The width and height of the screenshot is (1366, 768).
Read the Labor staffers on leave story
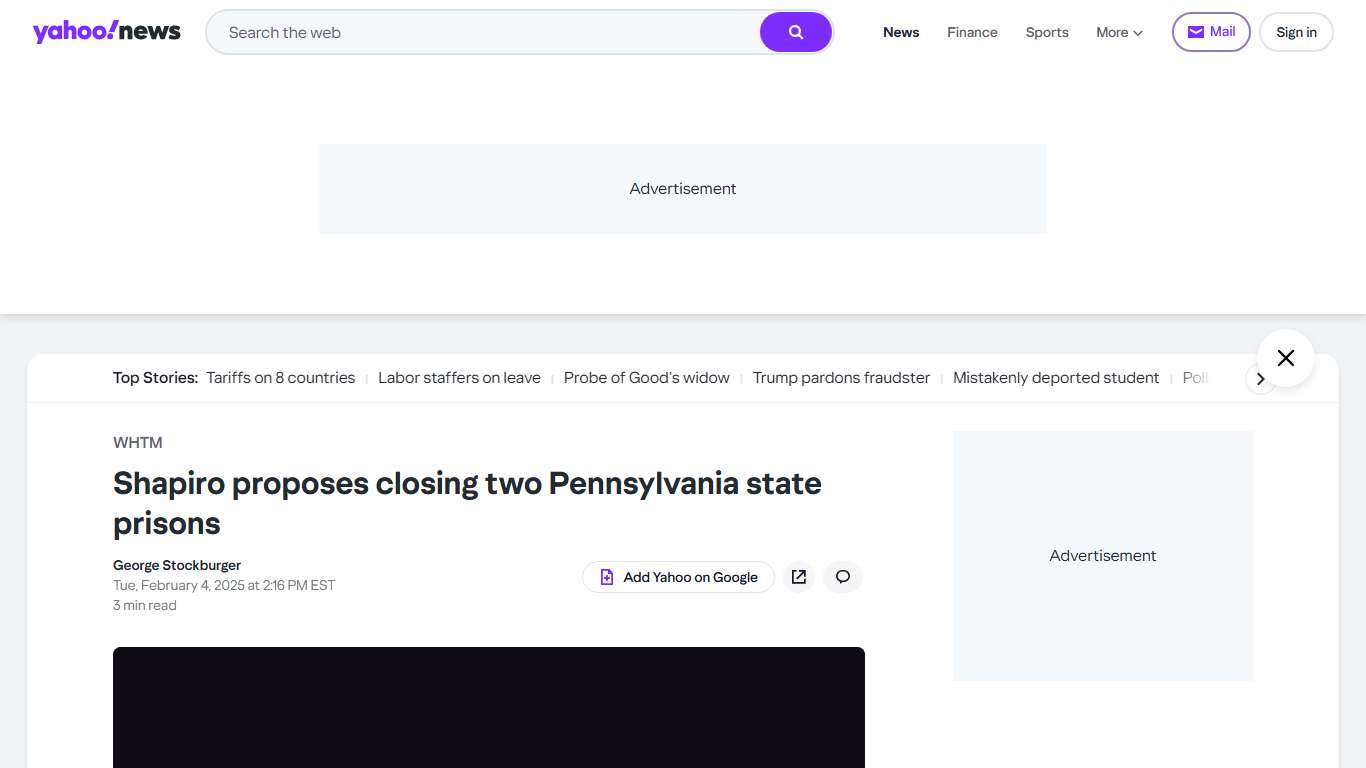coord(459,378)
